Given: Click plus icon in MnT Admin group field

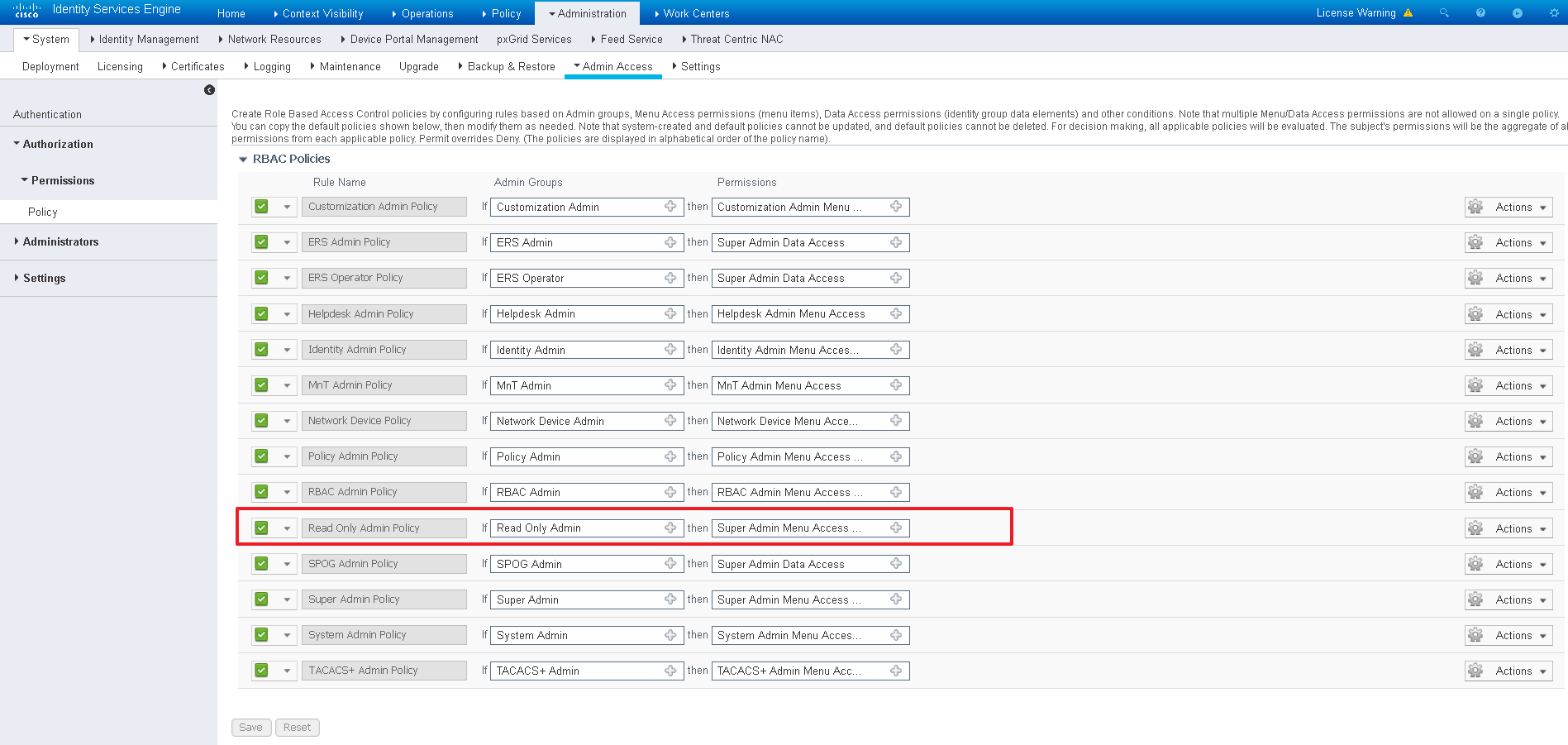Looking at the screenshot, I should coord(670,385).
